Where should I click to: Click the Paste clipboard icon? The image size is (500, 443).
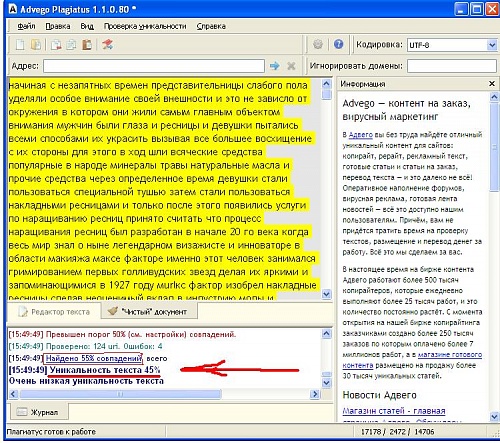tap(87, 44)
